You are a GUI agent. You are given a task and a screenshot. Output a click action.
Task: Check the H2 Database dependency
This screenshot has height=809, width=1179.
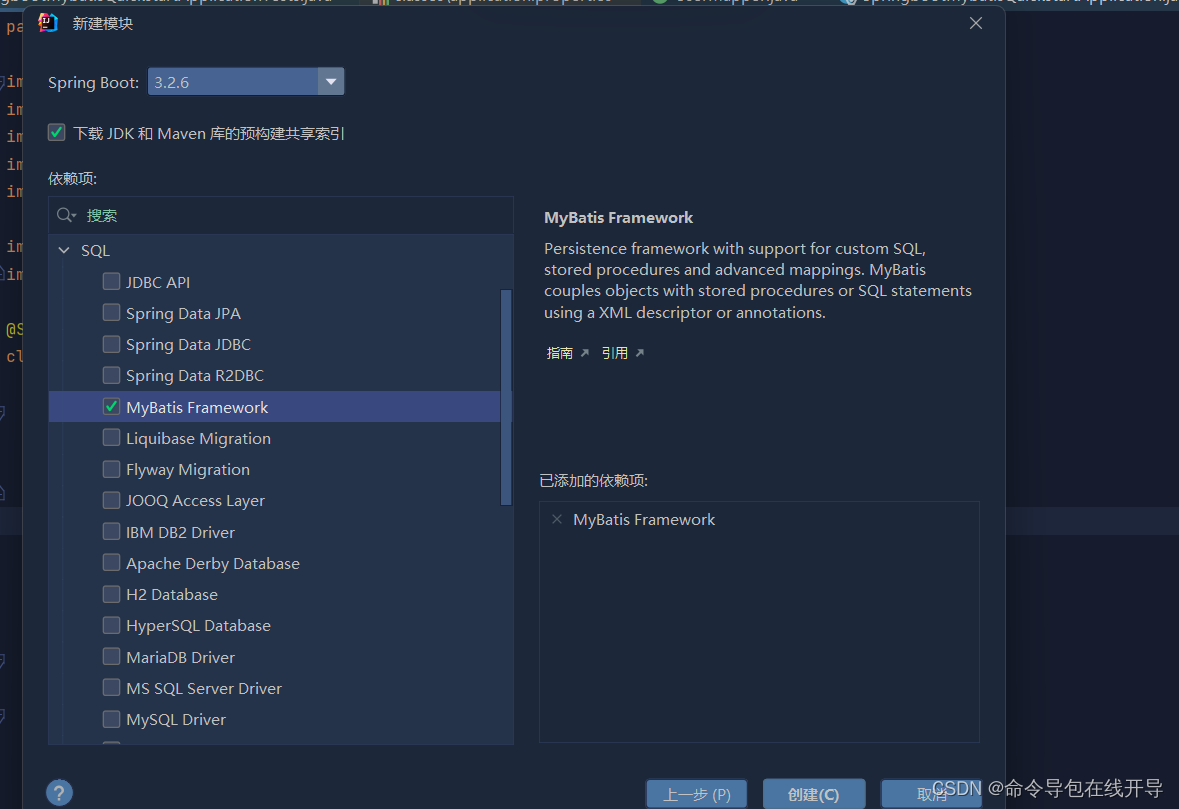111,594
